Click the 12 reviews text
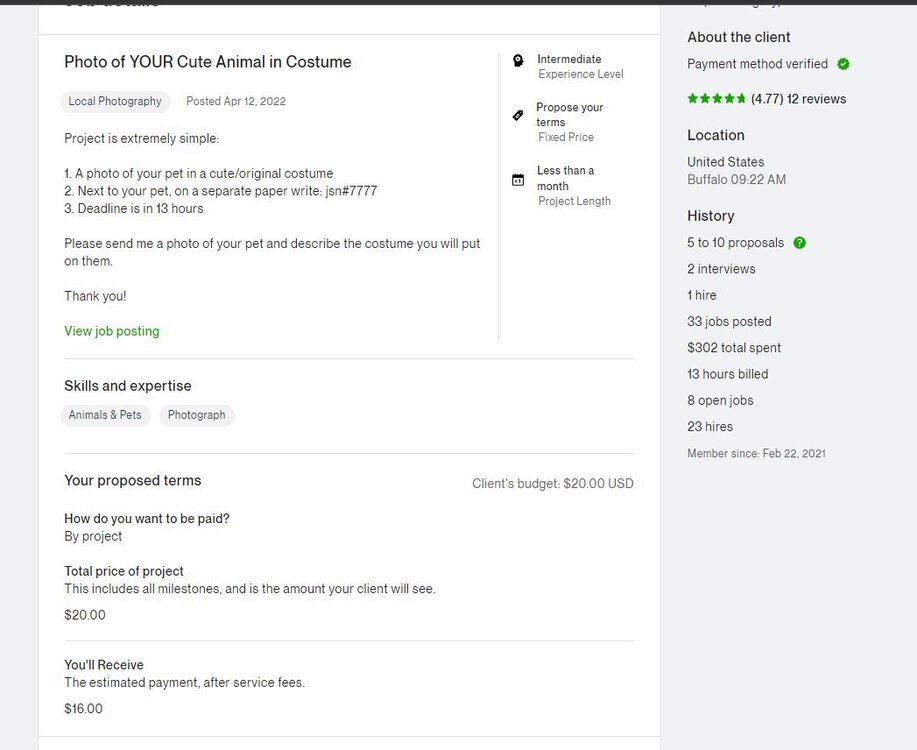 (x=816, y=99)
